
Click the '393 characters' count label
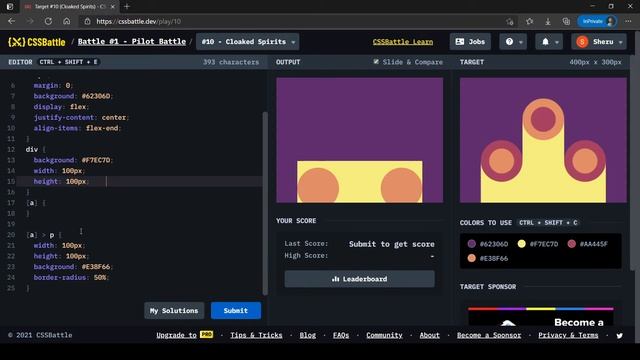pos(231,62)
